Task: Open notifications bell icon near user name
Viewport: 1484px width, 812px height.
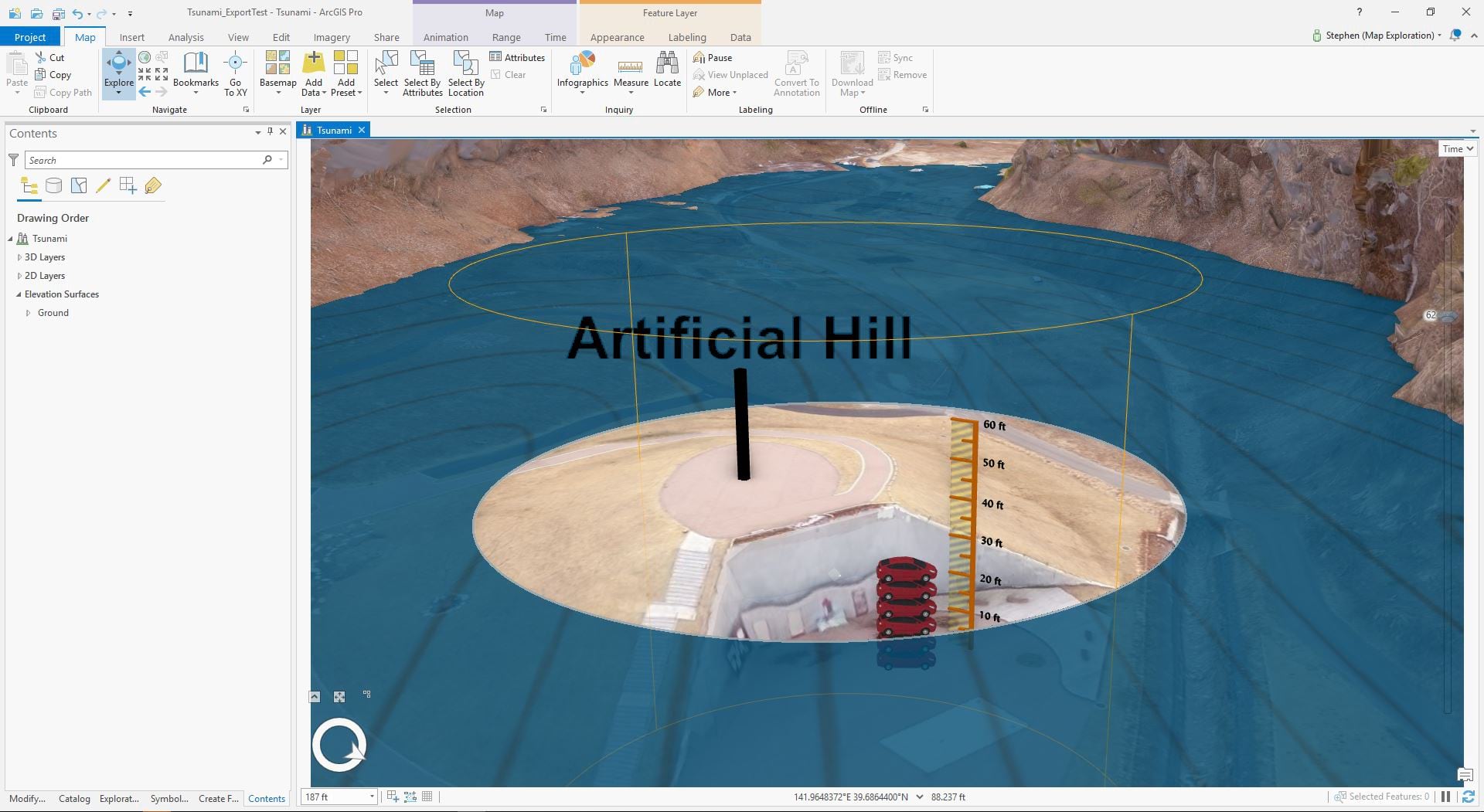Action: pos(1455,36)
